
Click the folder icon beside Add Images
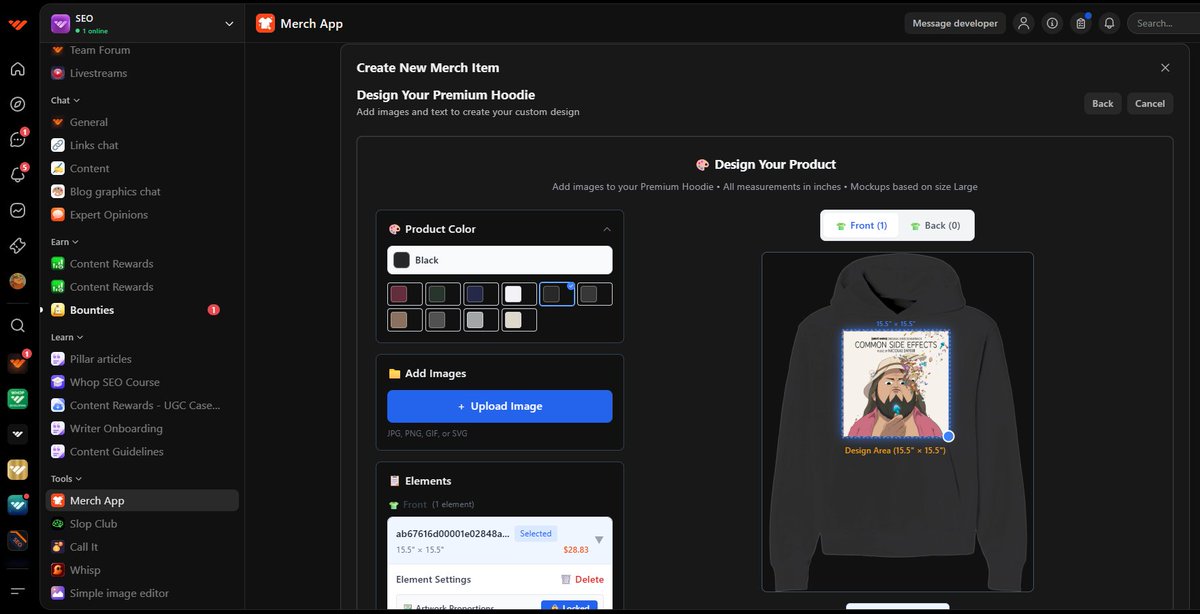394,373
